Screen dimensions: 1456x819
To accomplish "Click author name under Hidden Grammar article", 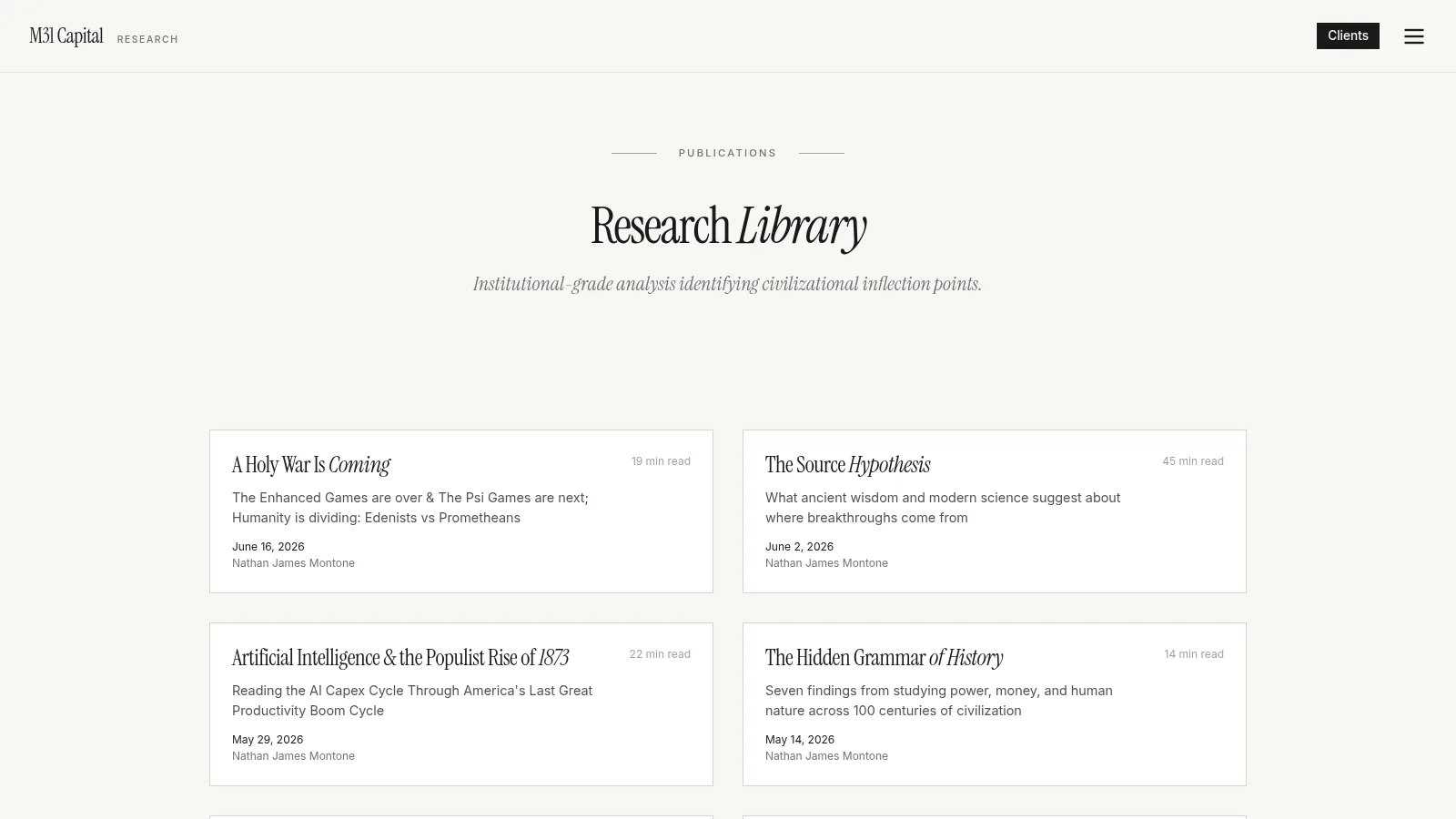I will 826,756.
